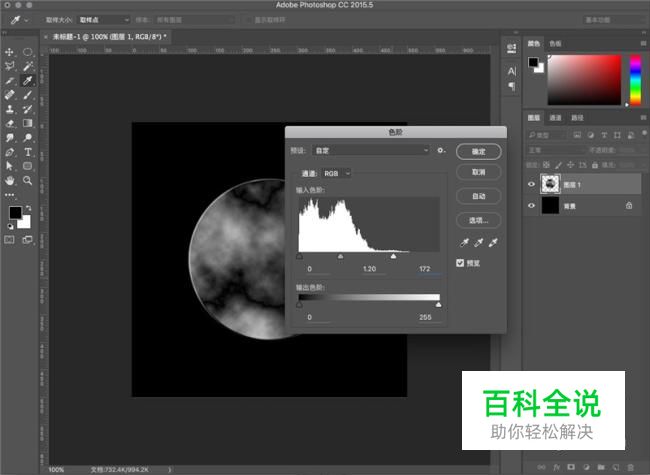Select the History Brush tool
Image resolution: width=650 pixels, height=475 pixels.
click(27, 109)
